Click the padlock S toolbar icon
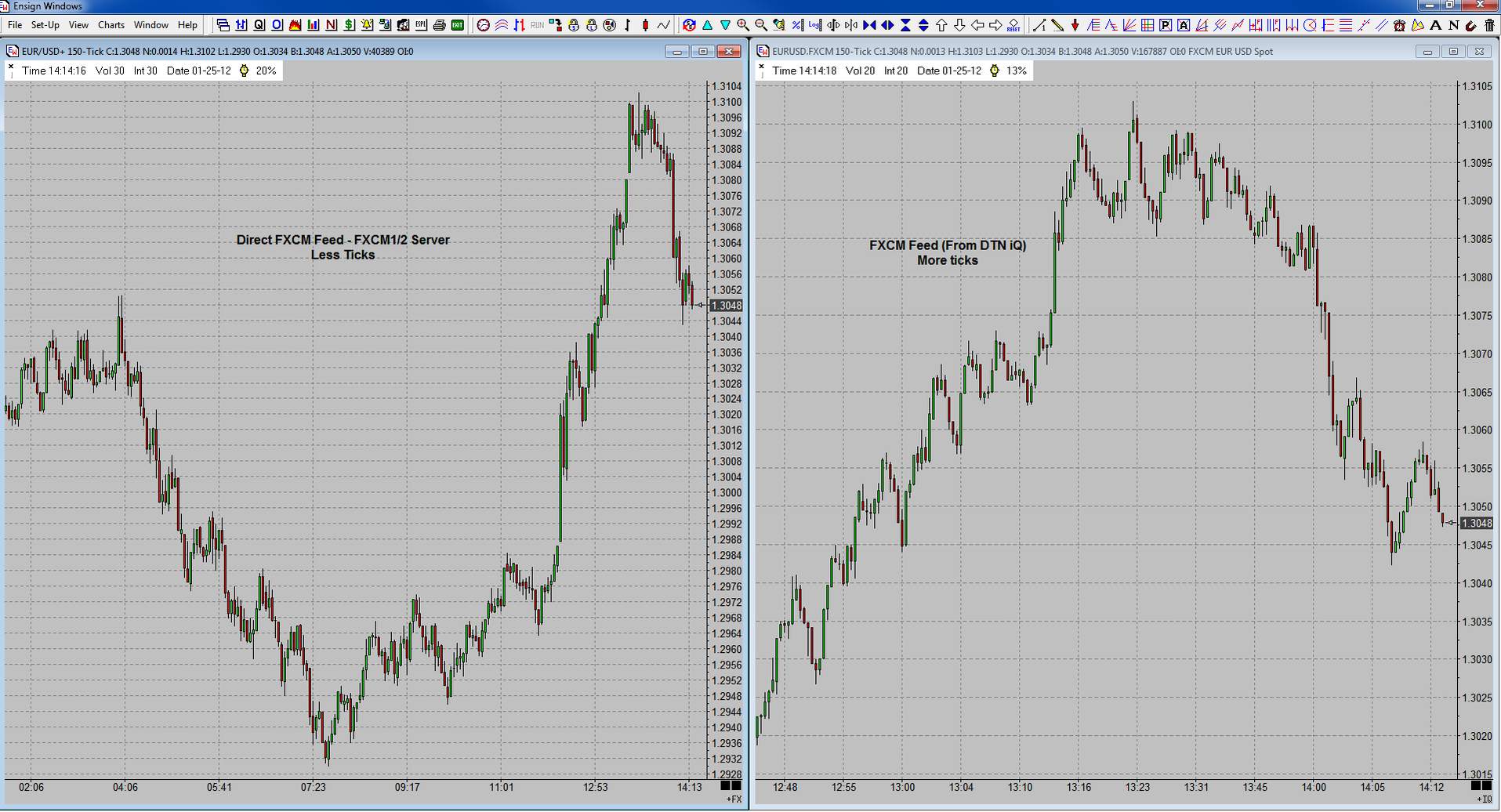The image size is (1501, 812). pos(574,25)
